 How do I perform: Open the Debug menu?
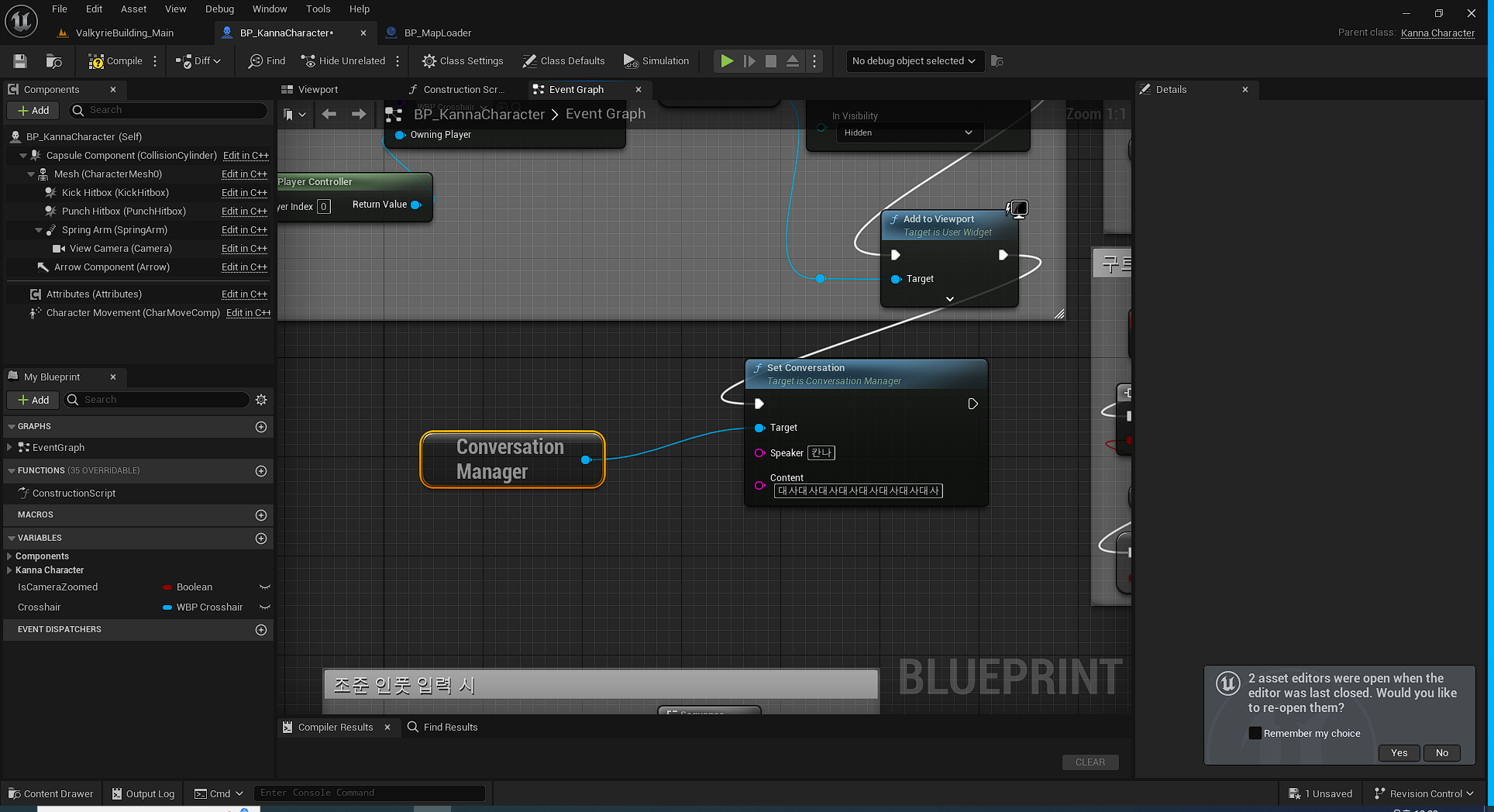219,9
